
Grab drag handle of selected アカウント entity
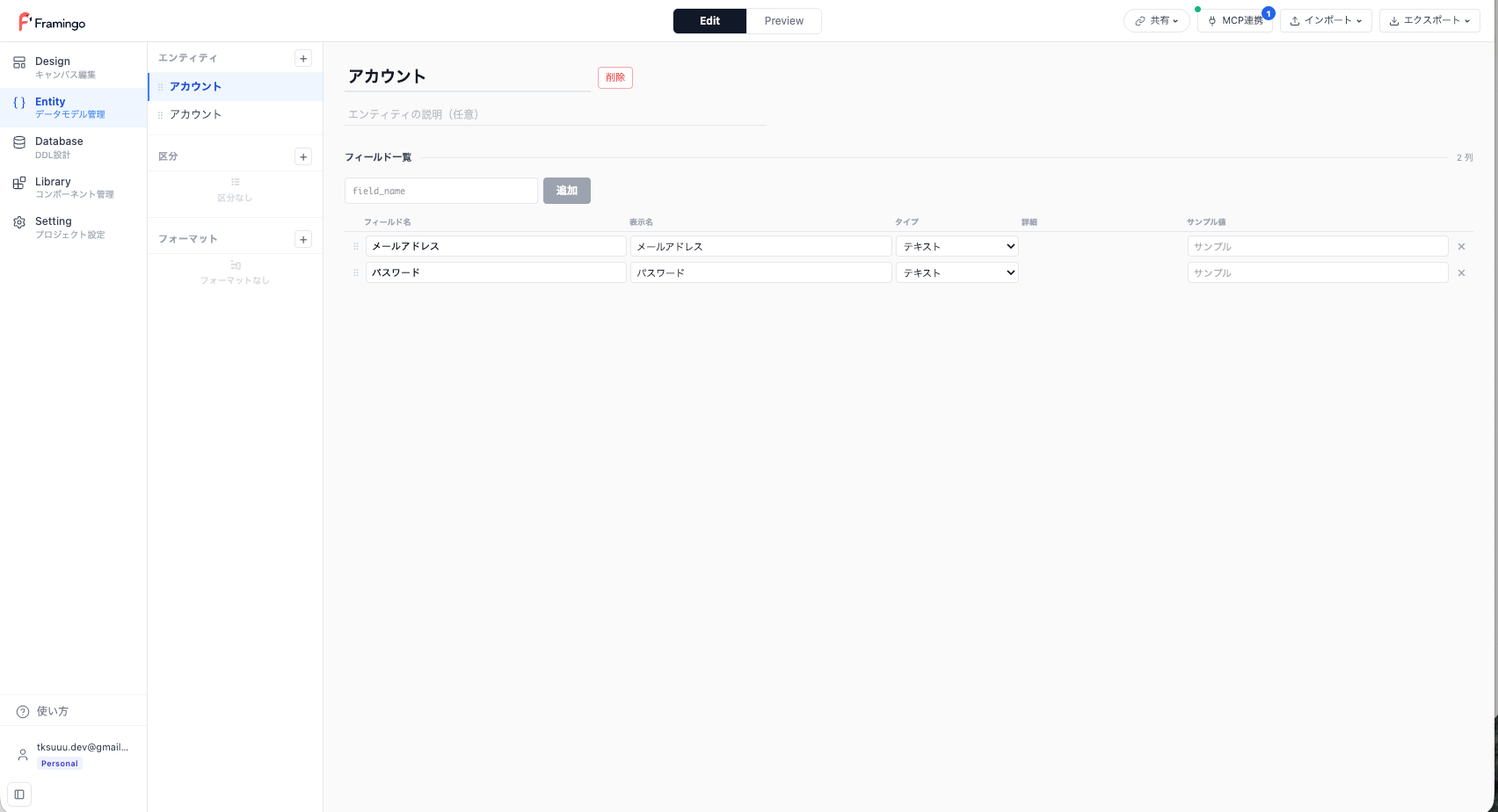click(x=160, y=87)
